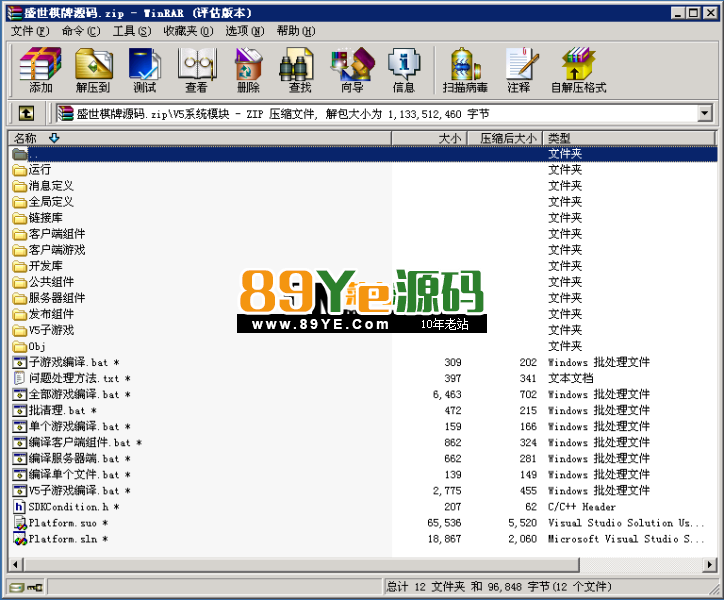Image resolution: width=724 pixels, height=600 pixels.
Task: Select V5子游戏编译.bat file
Action: coord(72,491)
